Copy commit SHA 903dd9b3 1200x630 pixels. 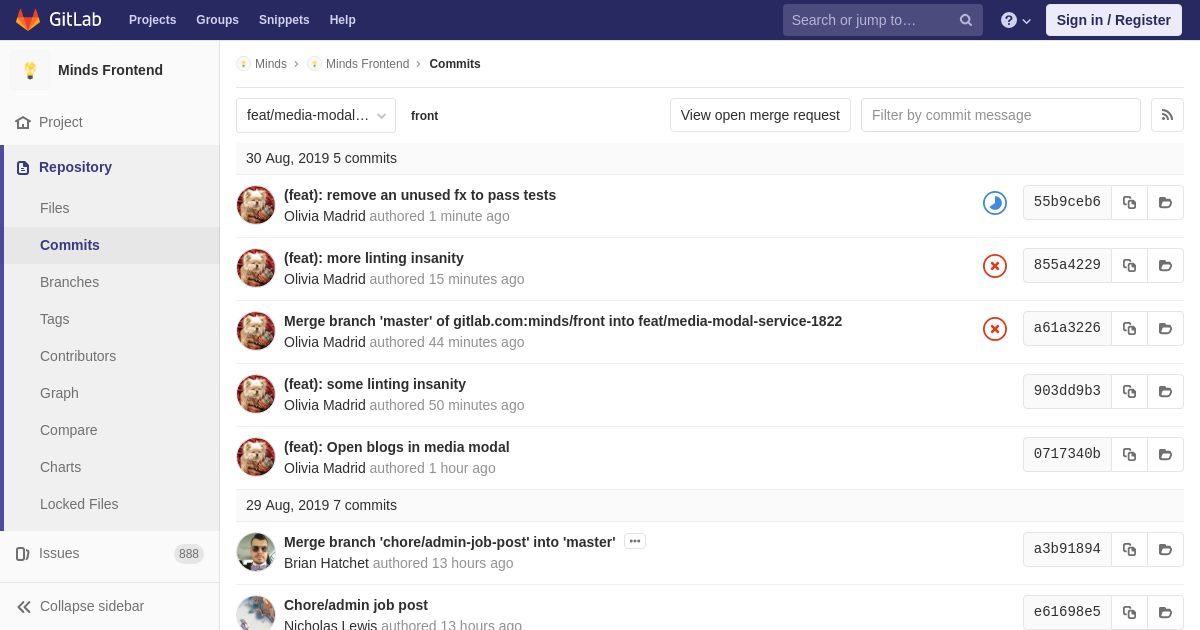click(1129, 391)
